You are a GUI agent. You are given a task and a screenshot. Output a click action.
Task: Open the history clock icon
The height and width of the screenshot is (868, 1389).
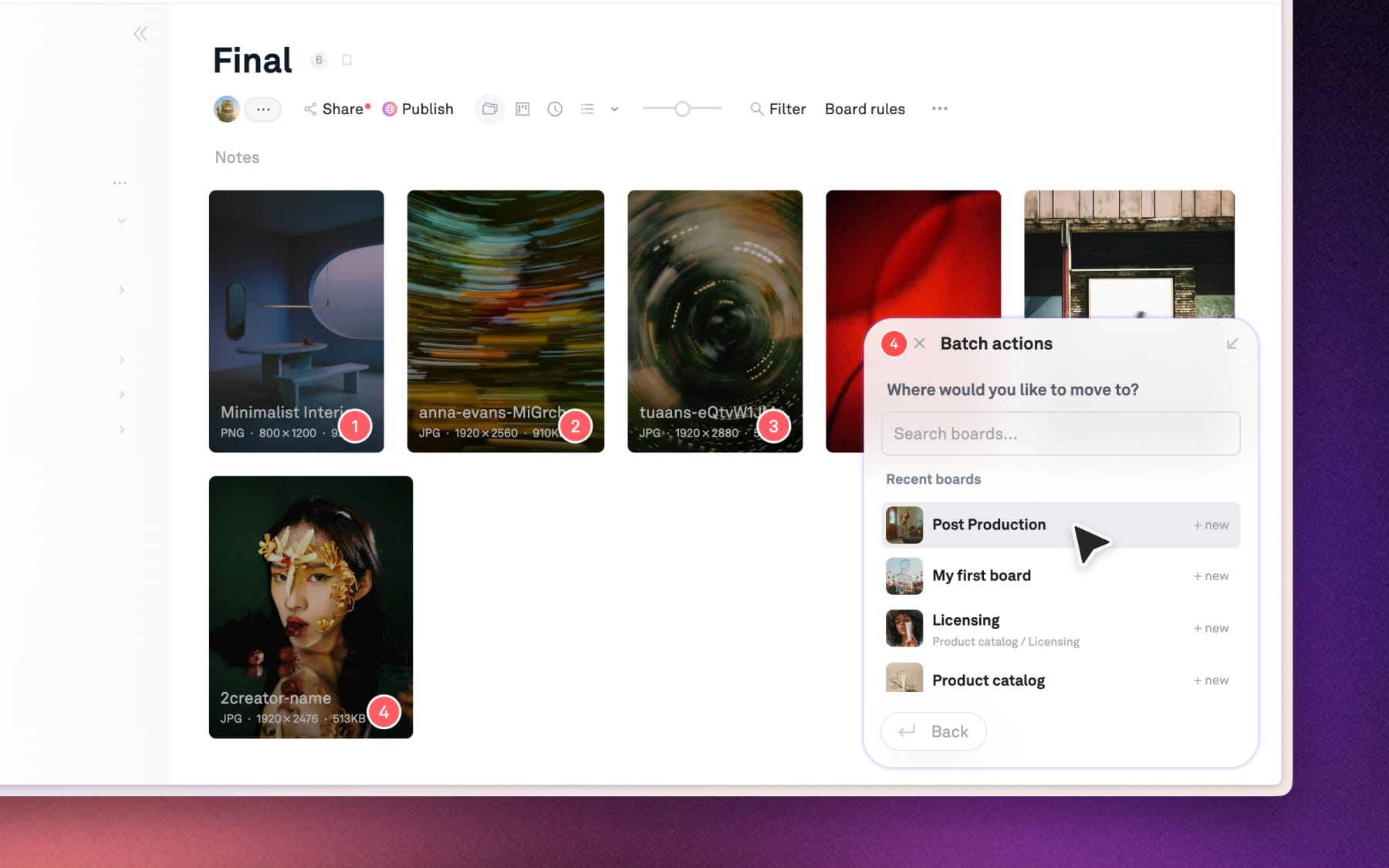tap(555, 109)
